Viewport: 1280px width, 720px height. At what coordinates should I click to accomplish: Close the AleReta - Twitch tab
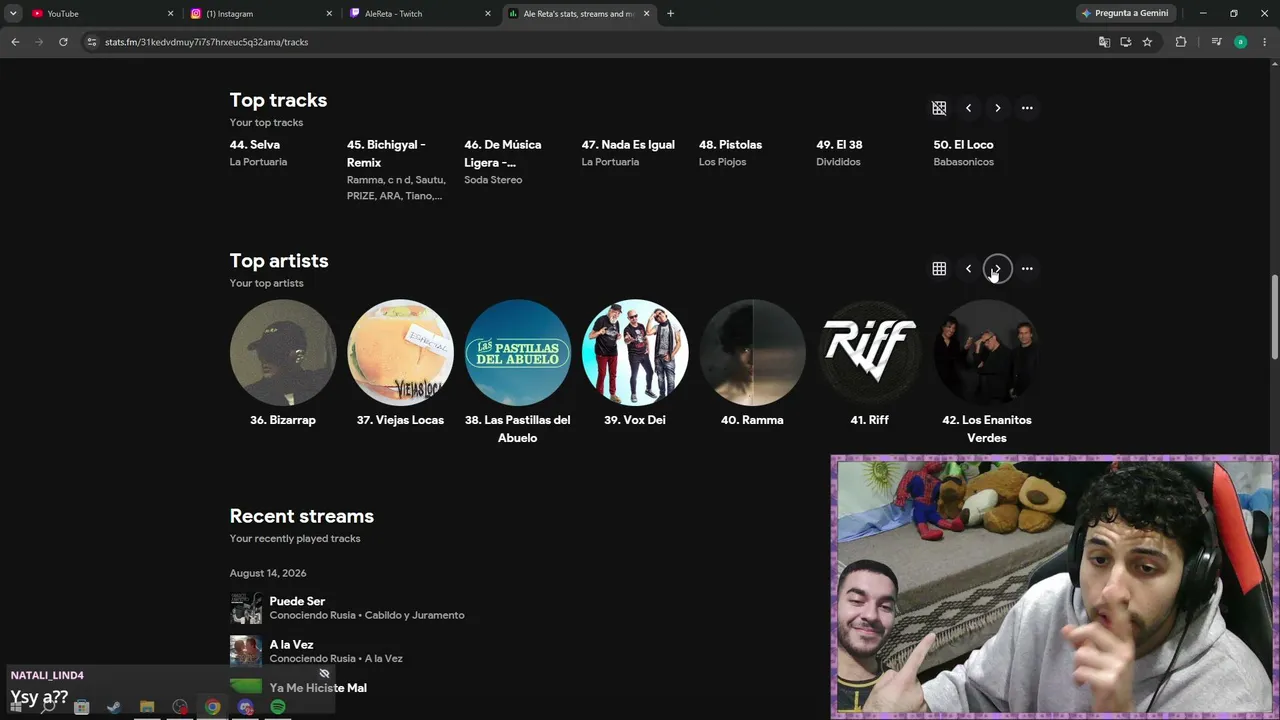[x=488, y=14]
